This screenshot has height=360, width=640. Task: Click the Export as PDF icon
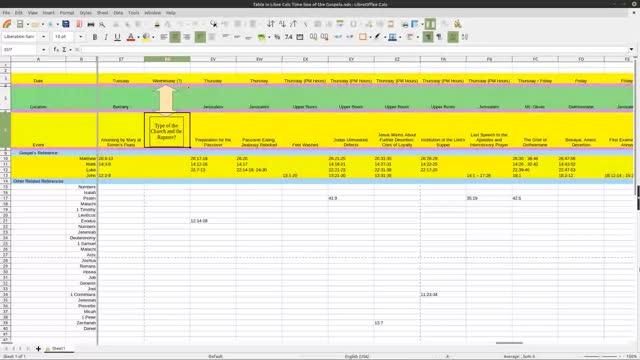point(79,24)
